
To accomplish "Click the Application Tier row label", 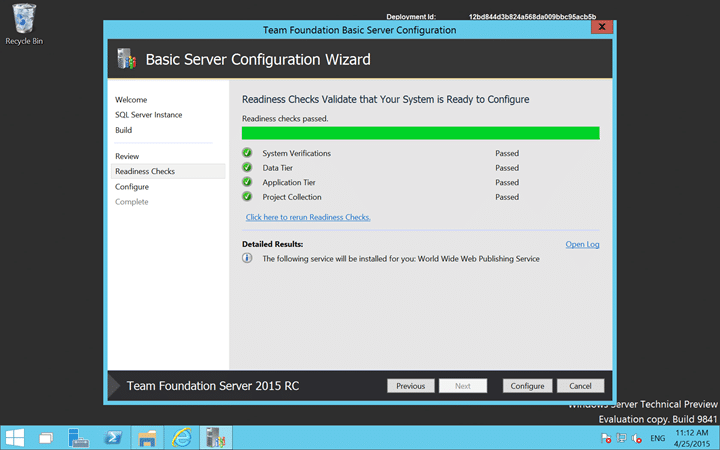I will 289,182.
